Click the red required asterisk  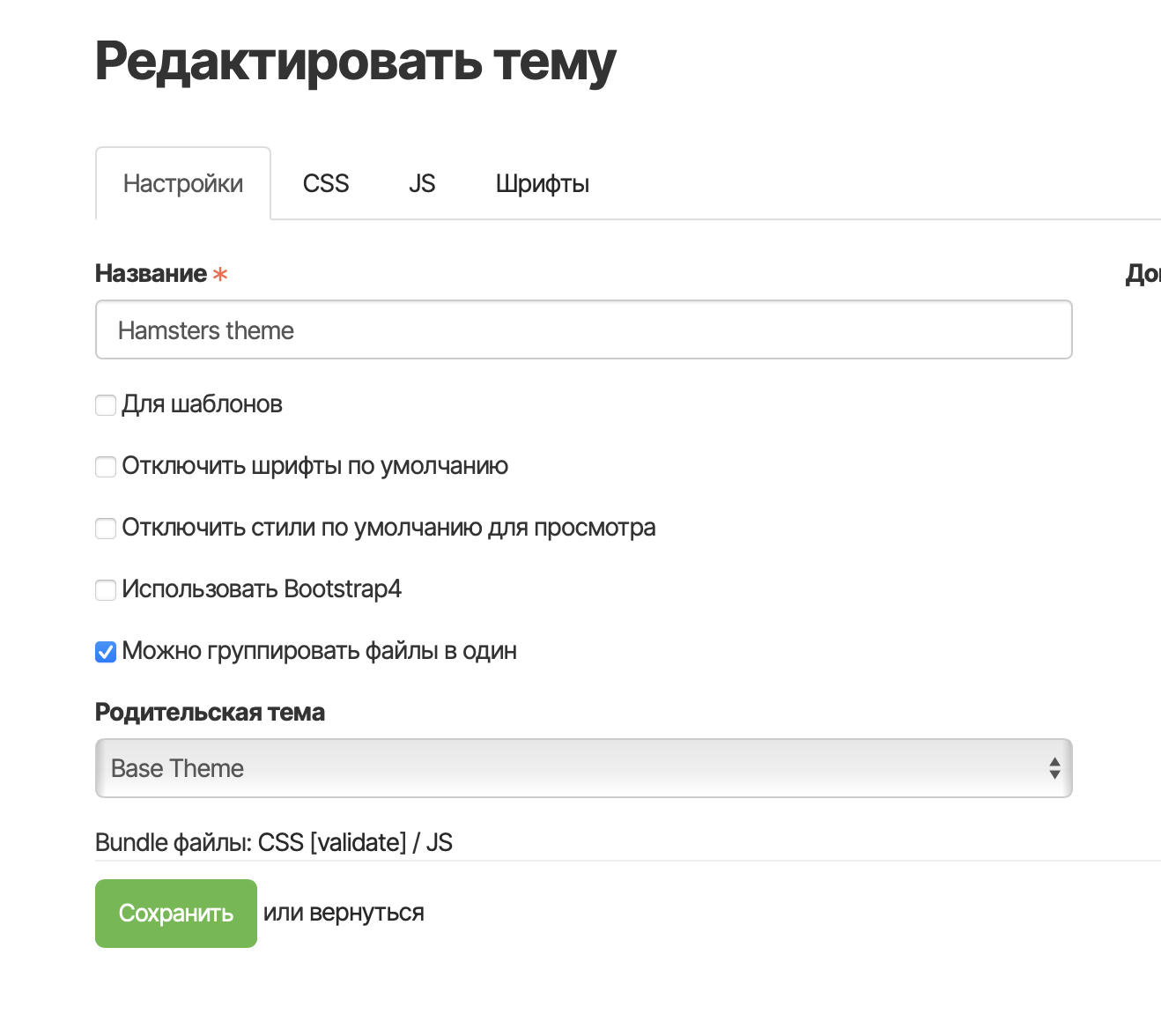220,275
